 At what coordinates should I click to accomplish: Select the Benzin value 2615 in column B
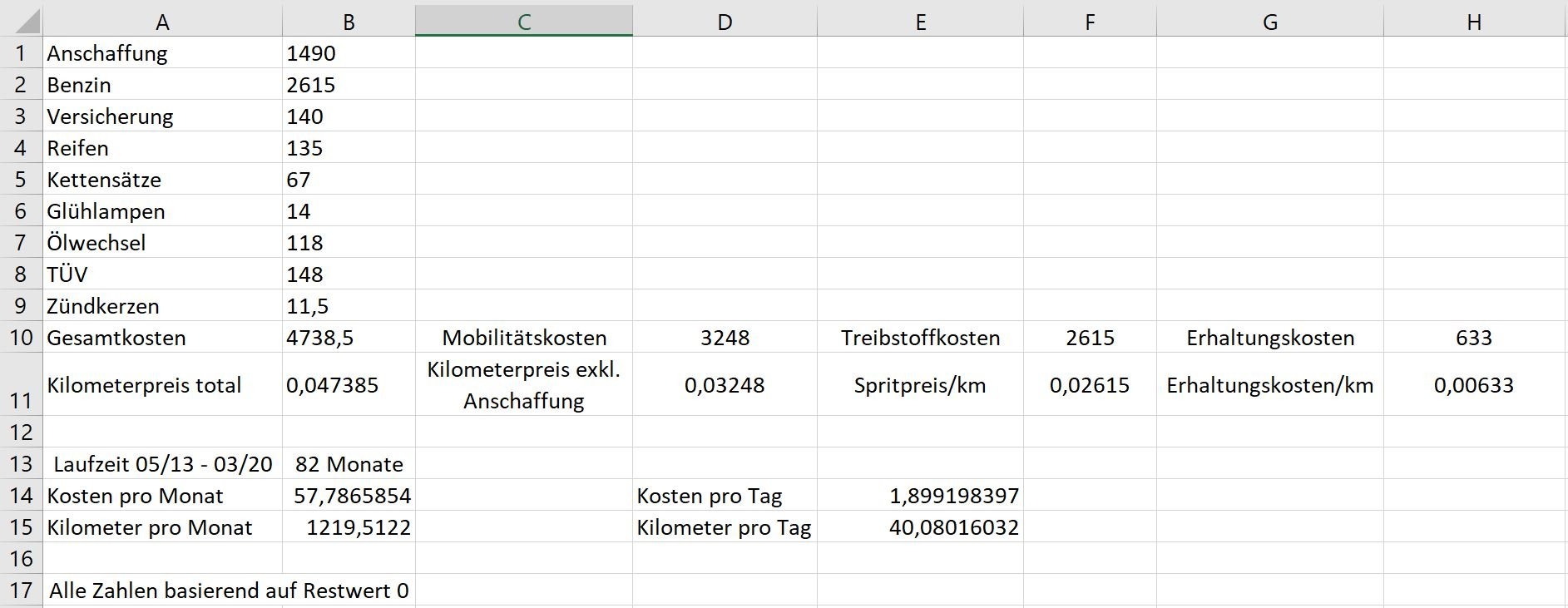[349, 85]
